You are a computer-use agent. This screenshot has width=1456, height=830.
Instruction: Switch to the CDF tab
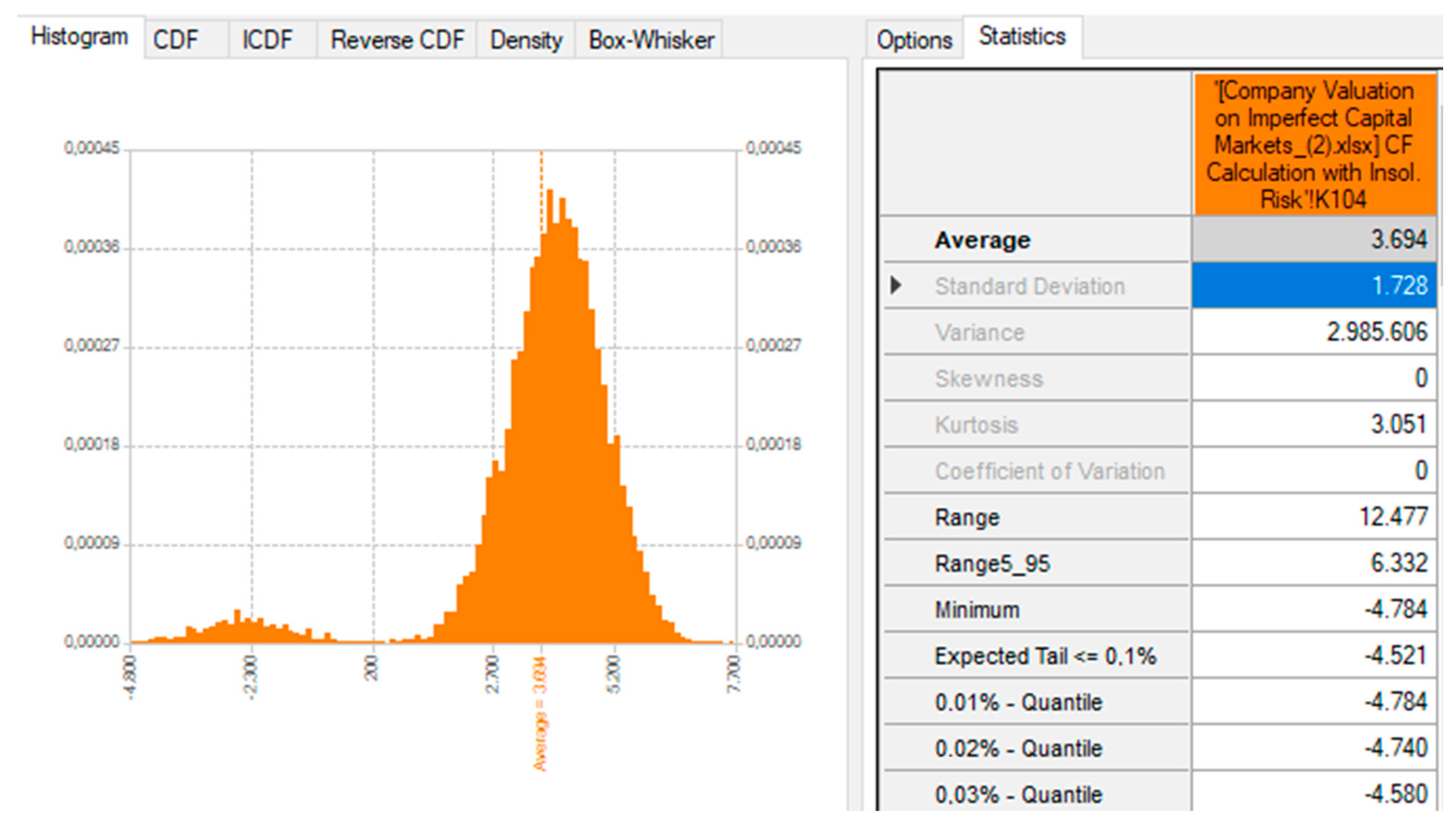175,40
